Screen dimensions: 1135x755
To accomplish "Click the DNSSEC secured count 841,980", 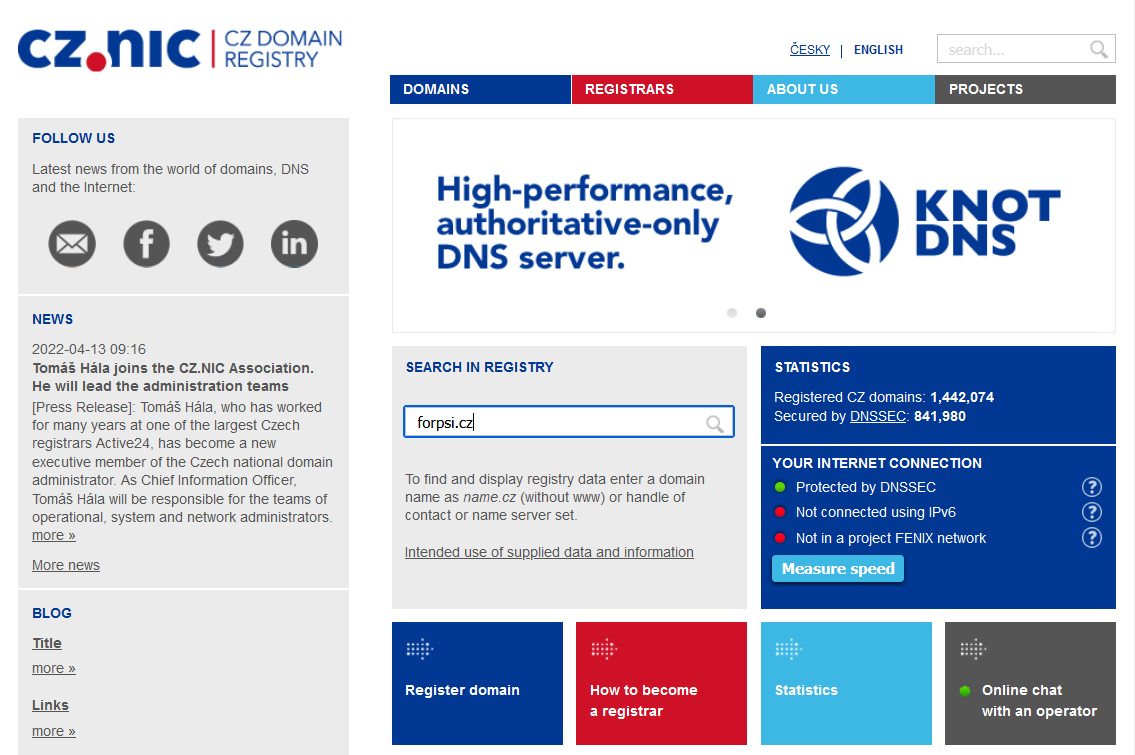I will (940, 416).
